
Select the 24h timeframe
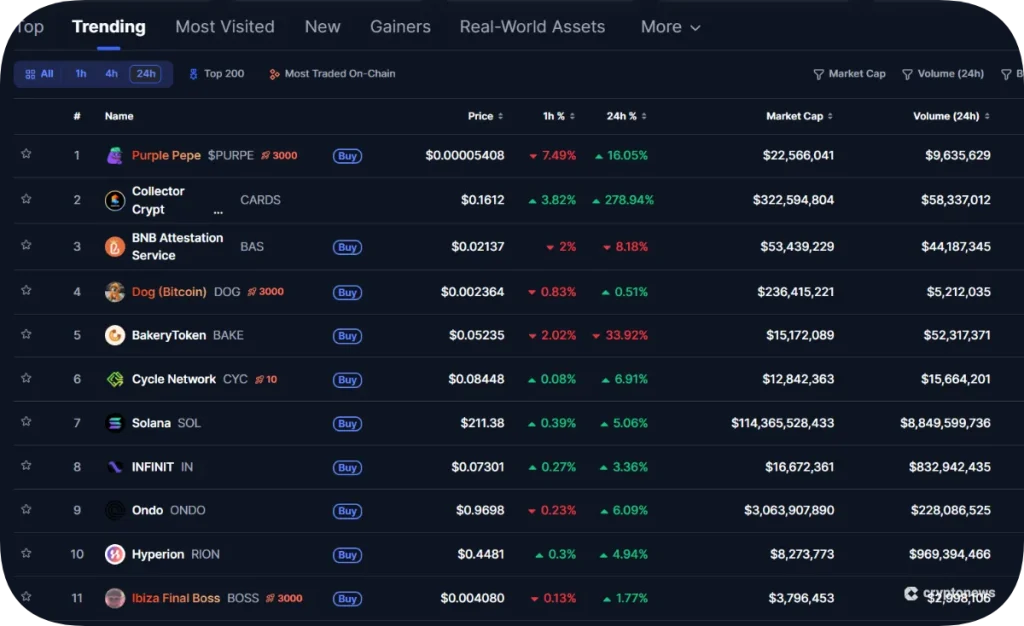(146, 74)
